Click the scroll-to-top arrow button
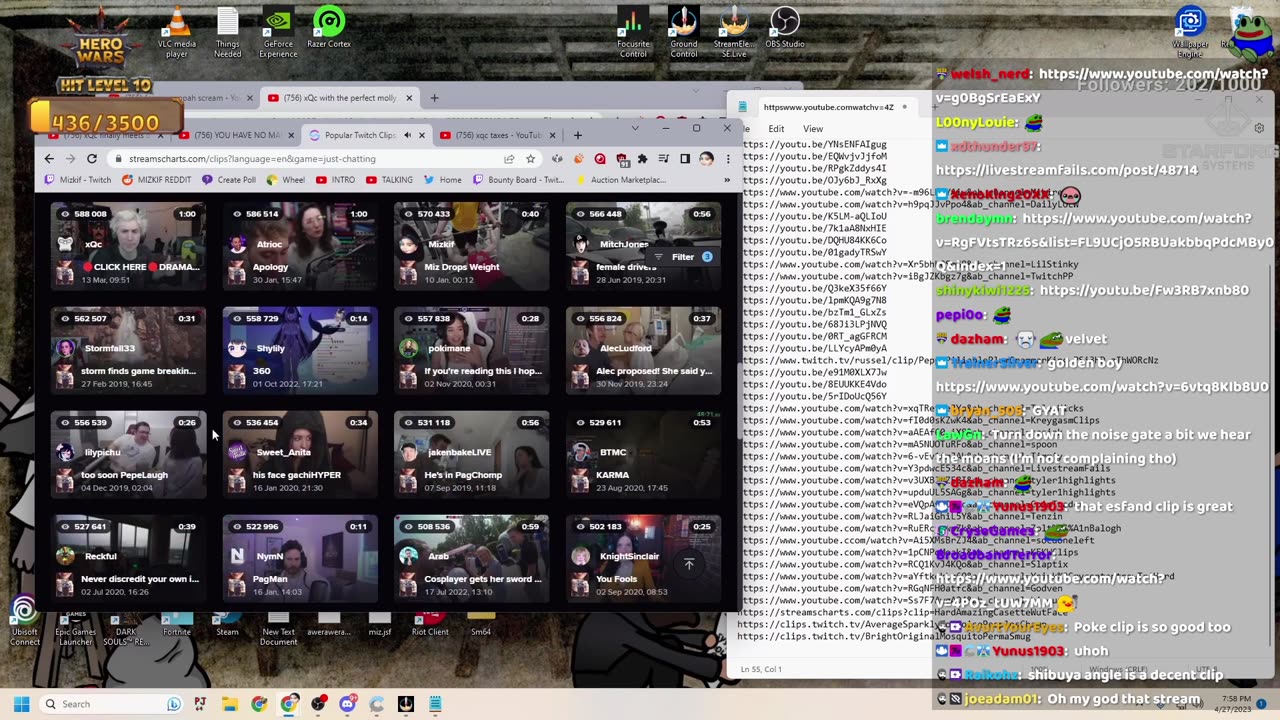 [688, 564]
